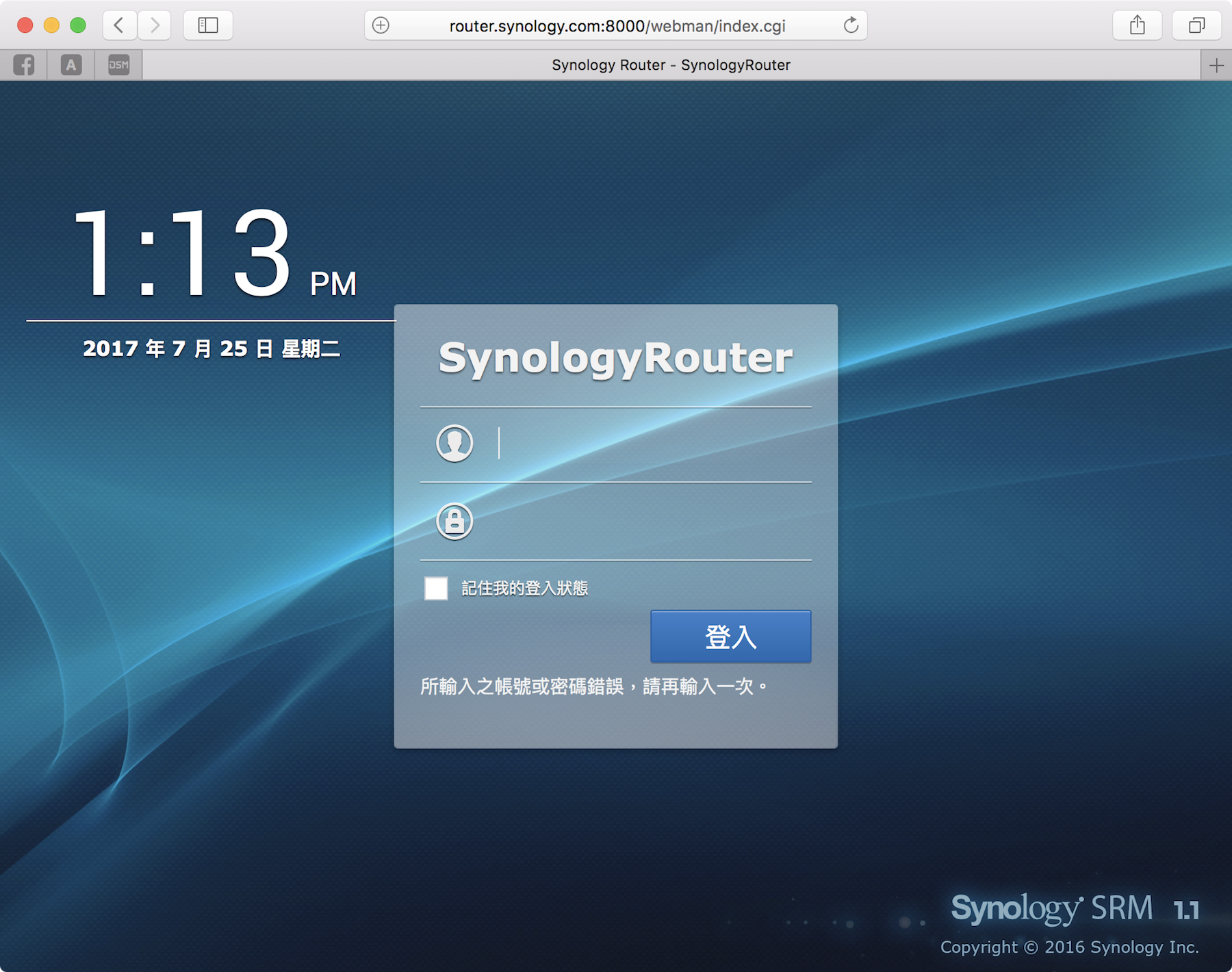1232x972 pixels.
Task: Click into the password input field
Action: pyautogui.click(x=650, y=522)
